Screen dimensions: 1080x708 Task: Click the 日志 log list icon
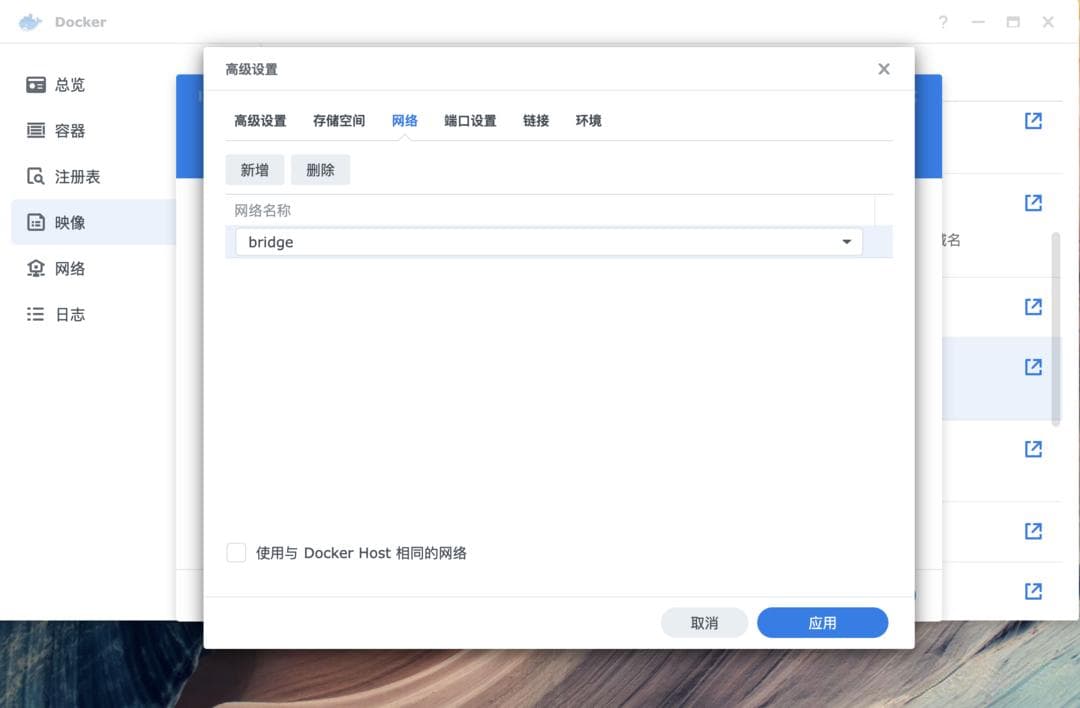tap(36, 315)
